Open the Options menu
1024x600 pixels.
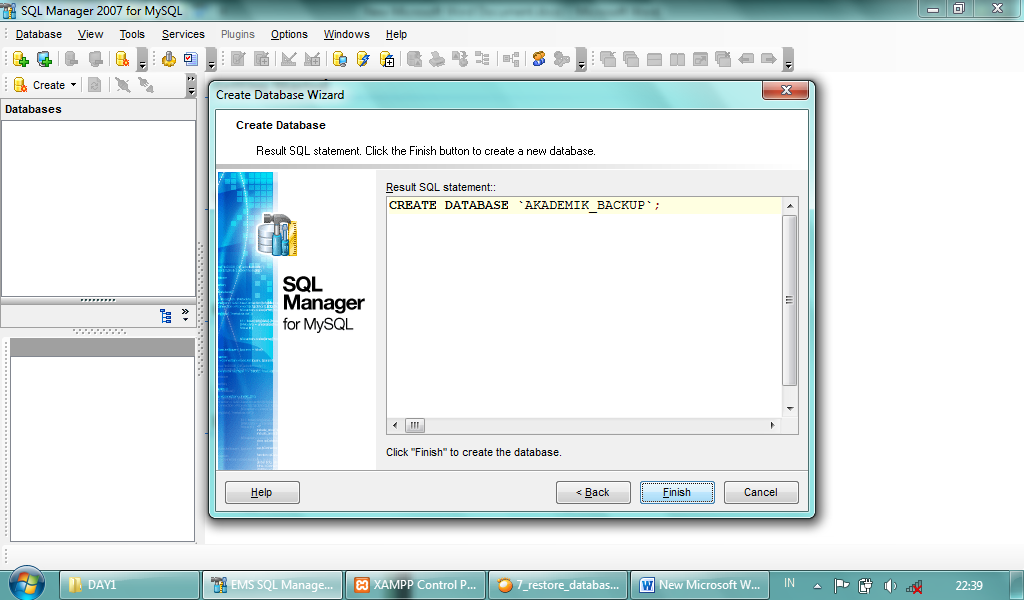pos(289,35)
